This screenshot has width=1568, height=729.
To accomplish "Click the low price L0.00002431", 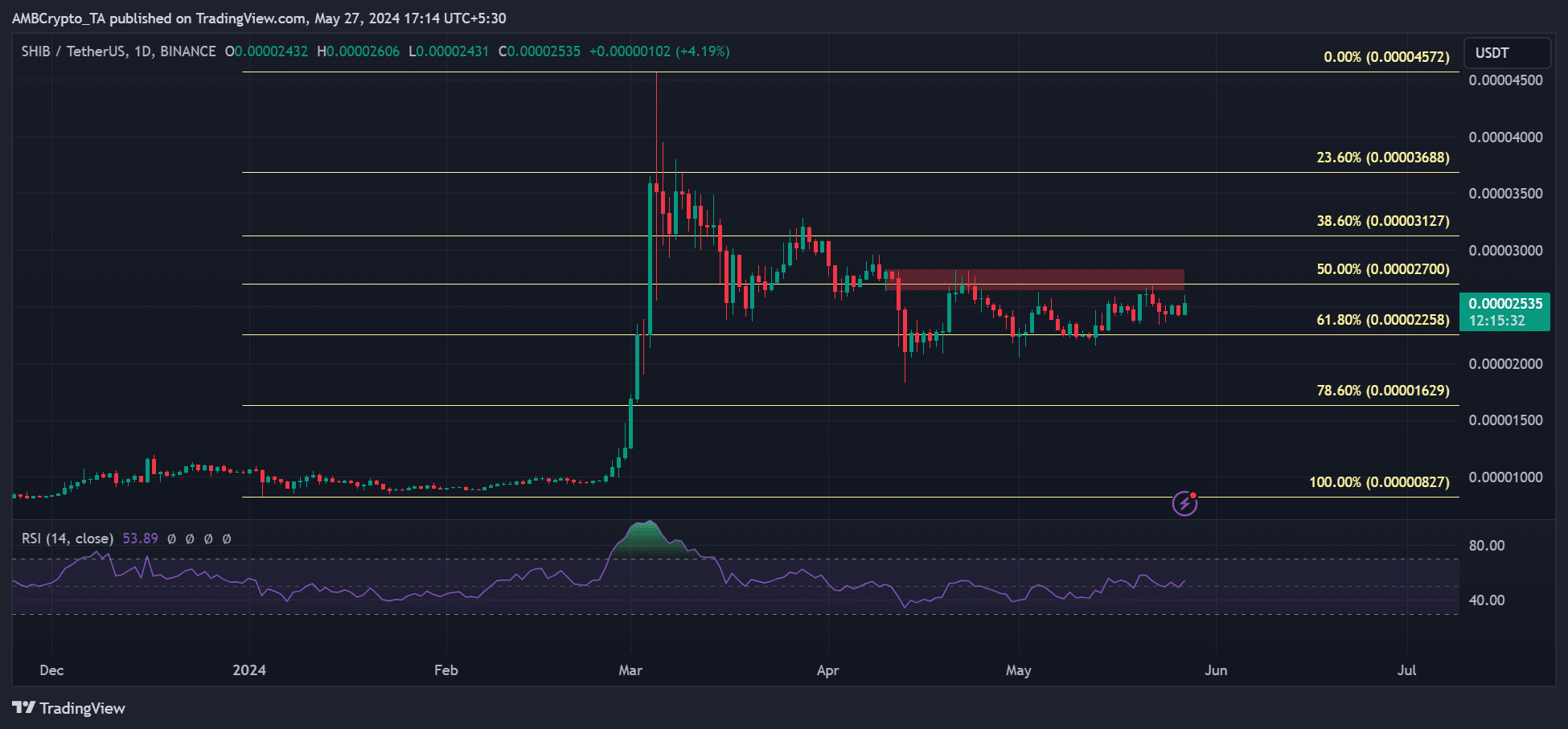I will 449,51.
